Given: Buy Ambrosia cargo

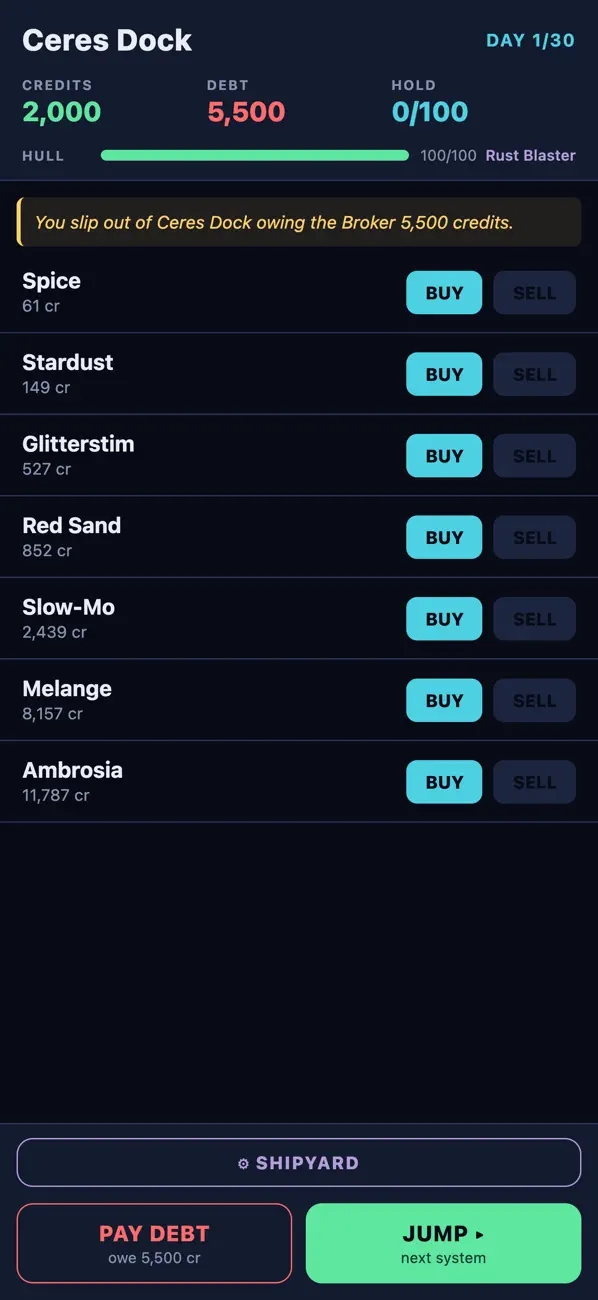Looking at the screenshot, I should 444,782.
